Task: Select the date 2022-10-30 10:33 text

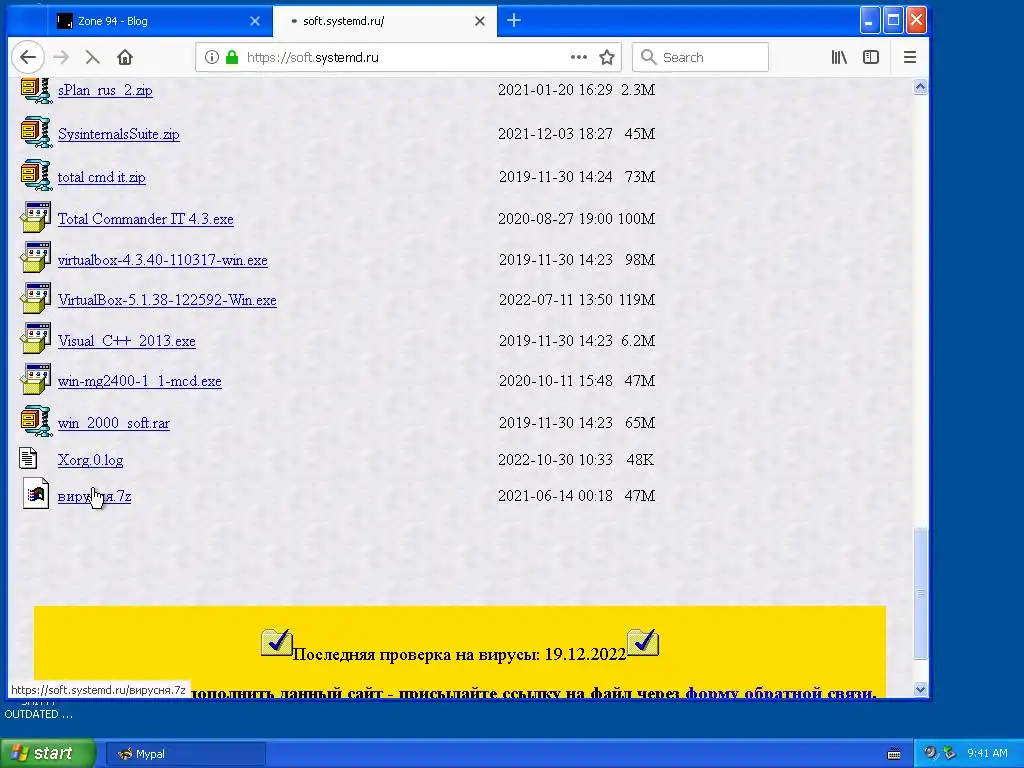Action: tap(555, 460)
